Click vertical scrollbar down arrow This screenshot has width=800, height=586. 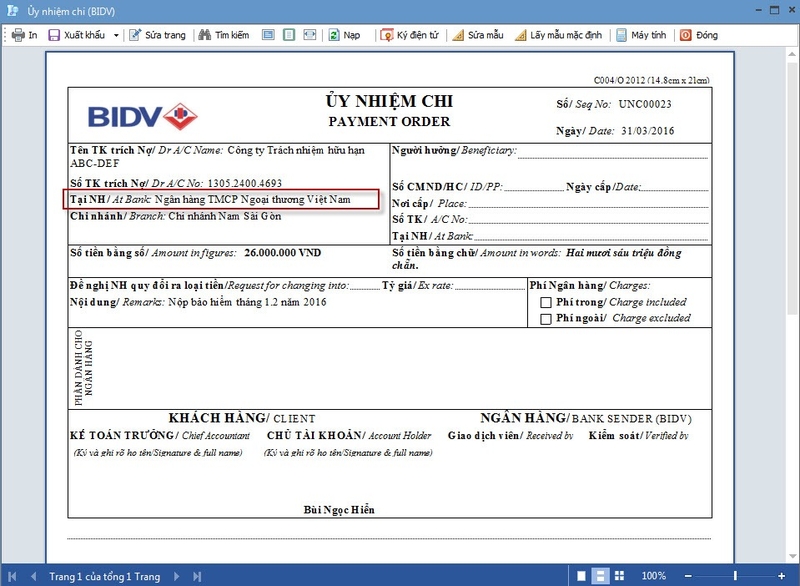(x=792, y=556)
